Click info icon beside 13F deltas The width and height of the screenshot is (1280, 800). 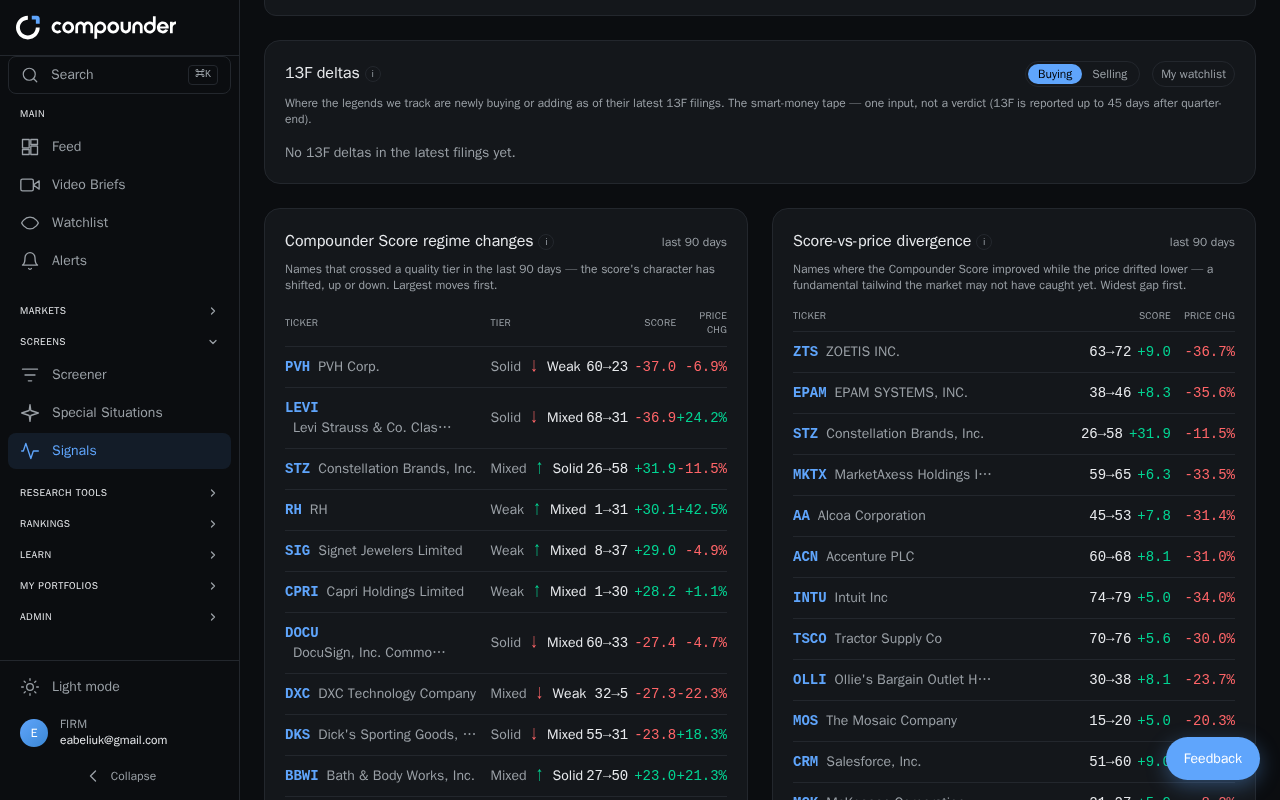click(x=373, y=74)
